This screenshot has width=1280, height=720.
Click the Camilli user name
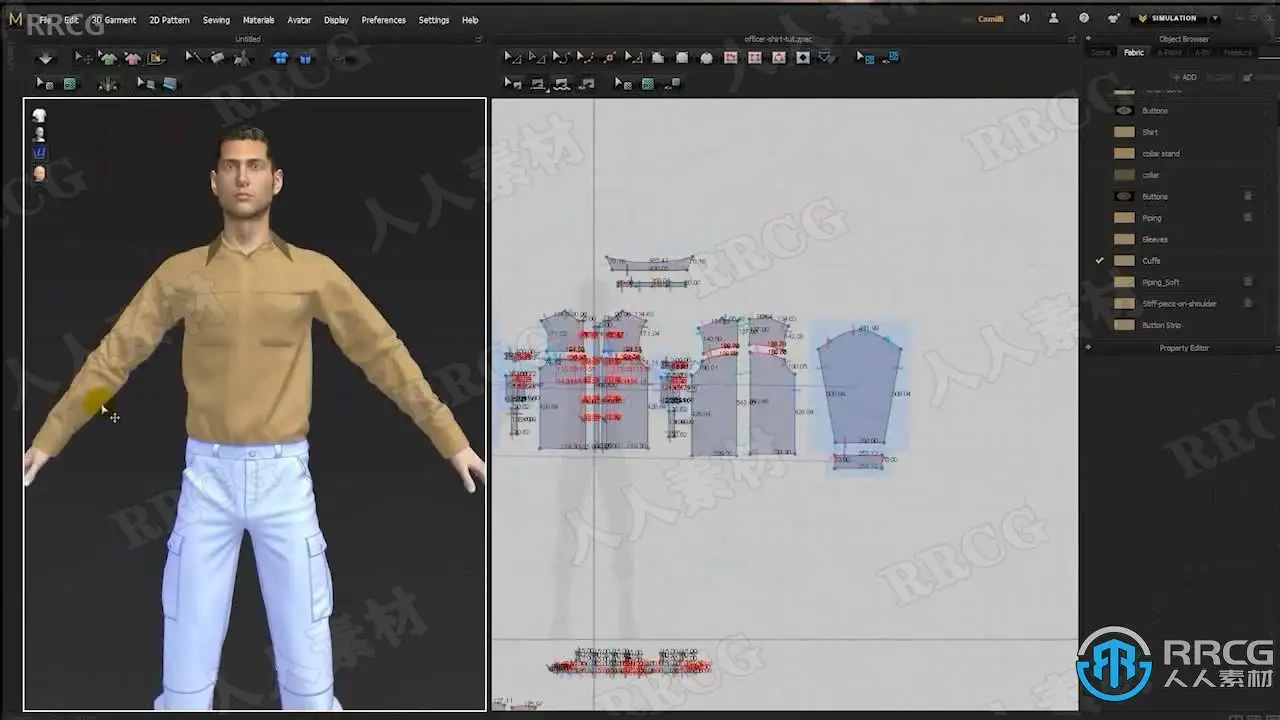tap(991, 19)
